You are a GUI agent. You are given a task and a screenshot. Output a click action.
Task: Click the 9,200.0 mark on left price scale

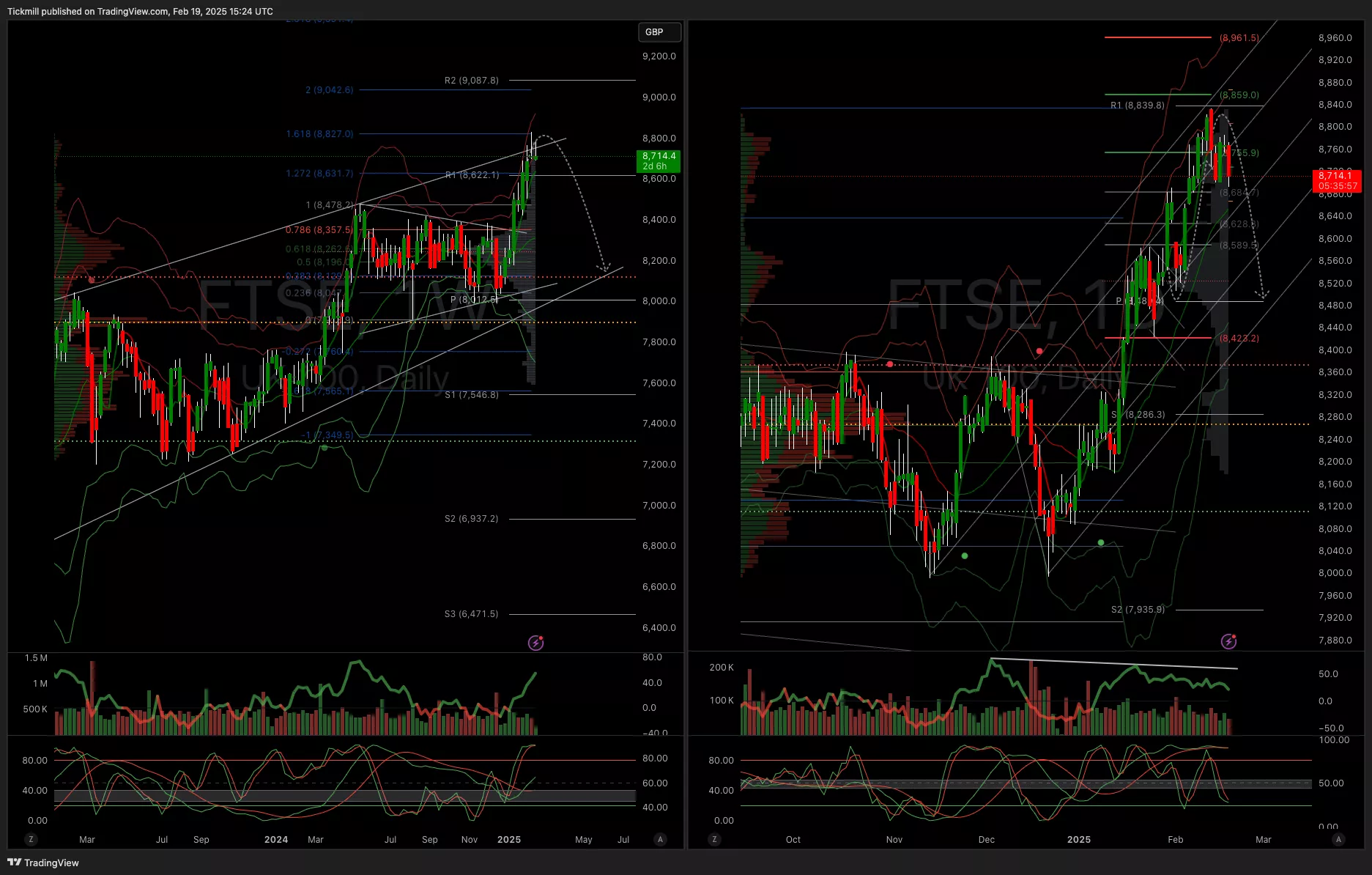click(659, 56)
